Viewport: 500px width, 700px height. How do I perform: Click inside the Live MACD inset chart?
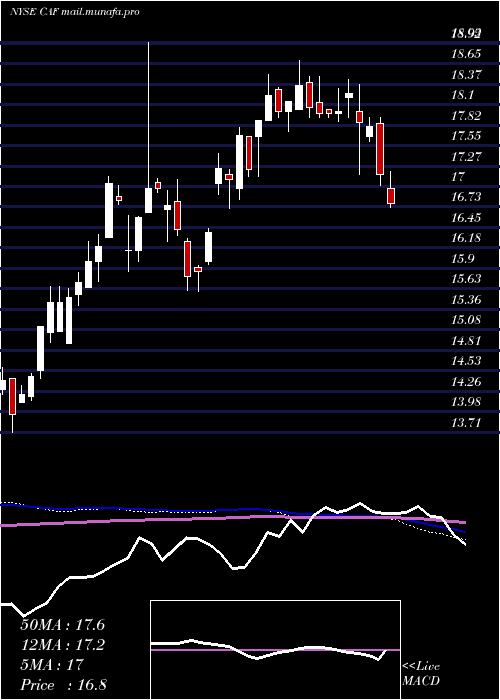[275, 650]
